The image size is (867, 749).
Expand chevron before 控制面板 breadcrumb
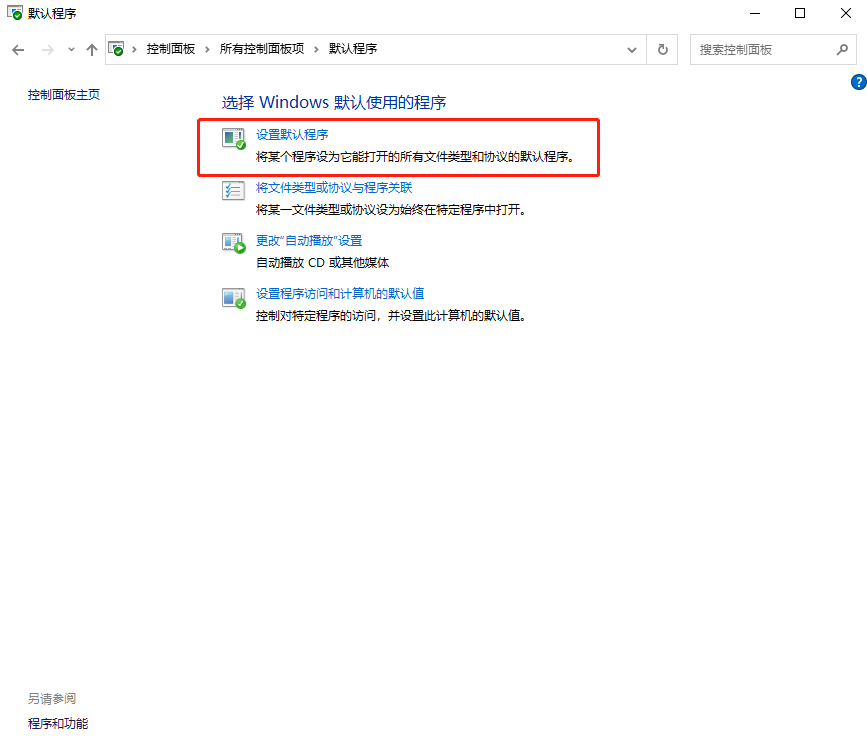click(134, 49)
